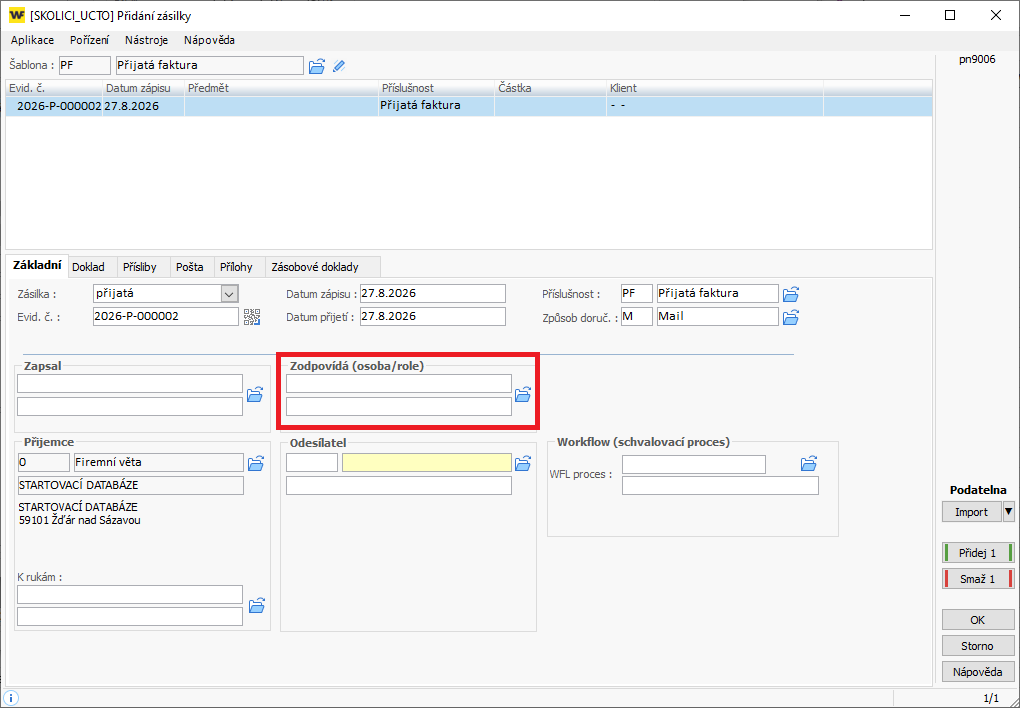Click the yellow Odesílatel name field
Image resolution: width=1020 pixels, height=708 pixels.
coord(427,463)
